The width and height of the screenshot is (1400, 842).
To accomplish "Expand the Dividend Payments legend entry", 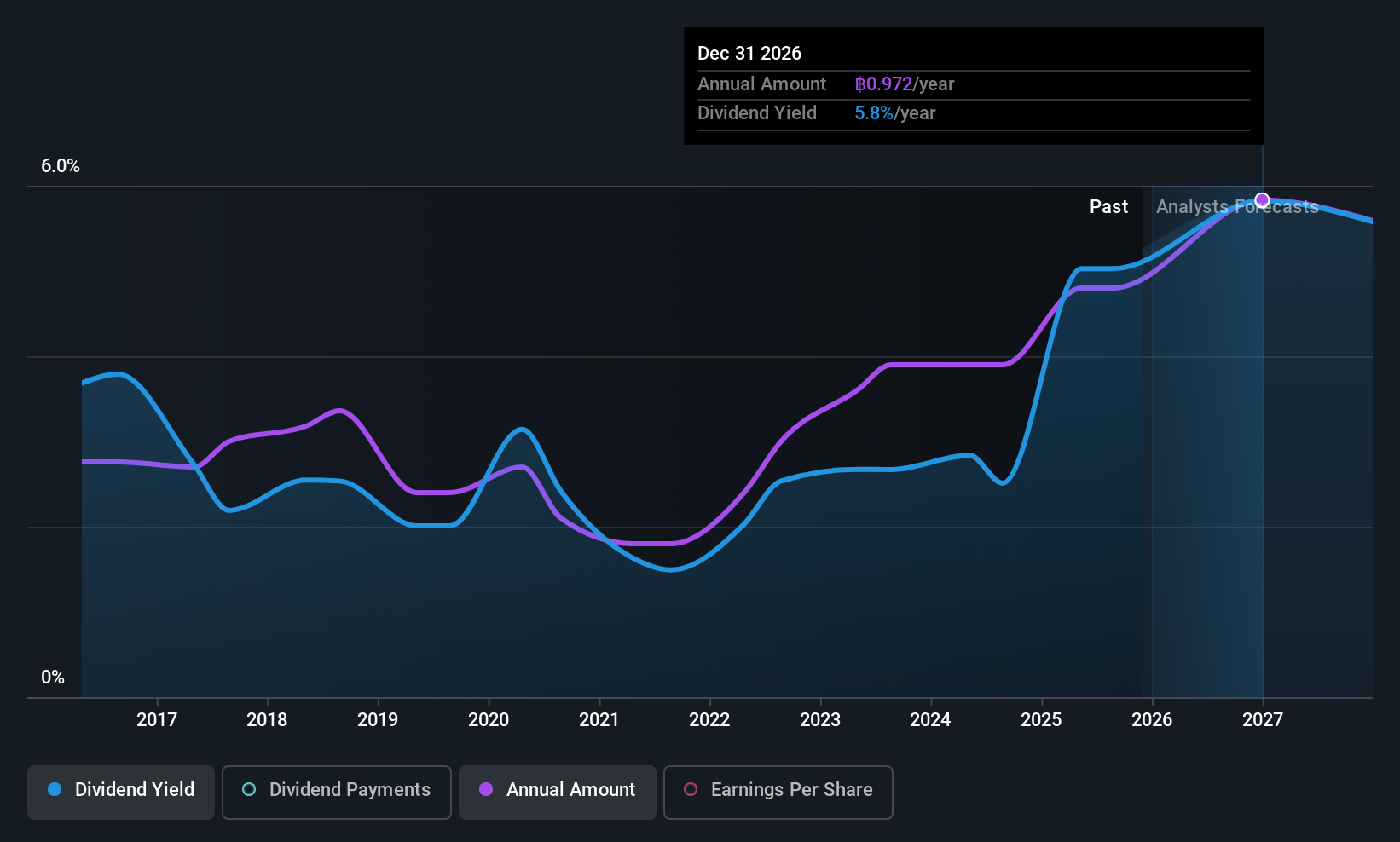I will (336, 790).
